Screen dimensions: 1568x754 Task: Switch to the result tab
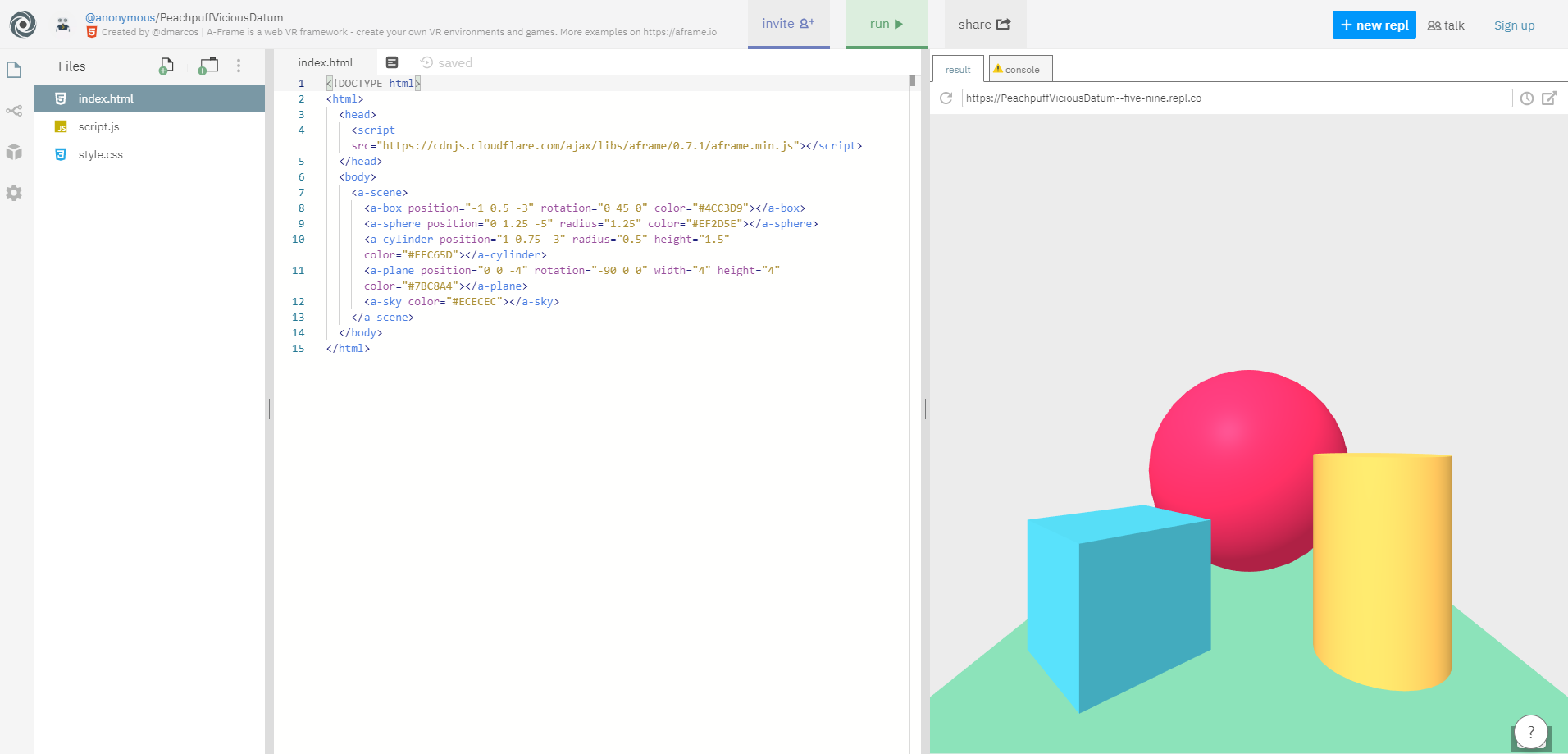(958, 69)
